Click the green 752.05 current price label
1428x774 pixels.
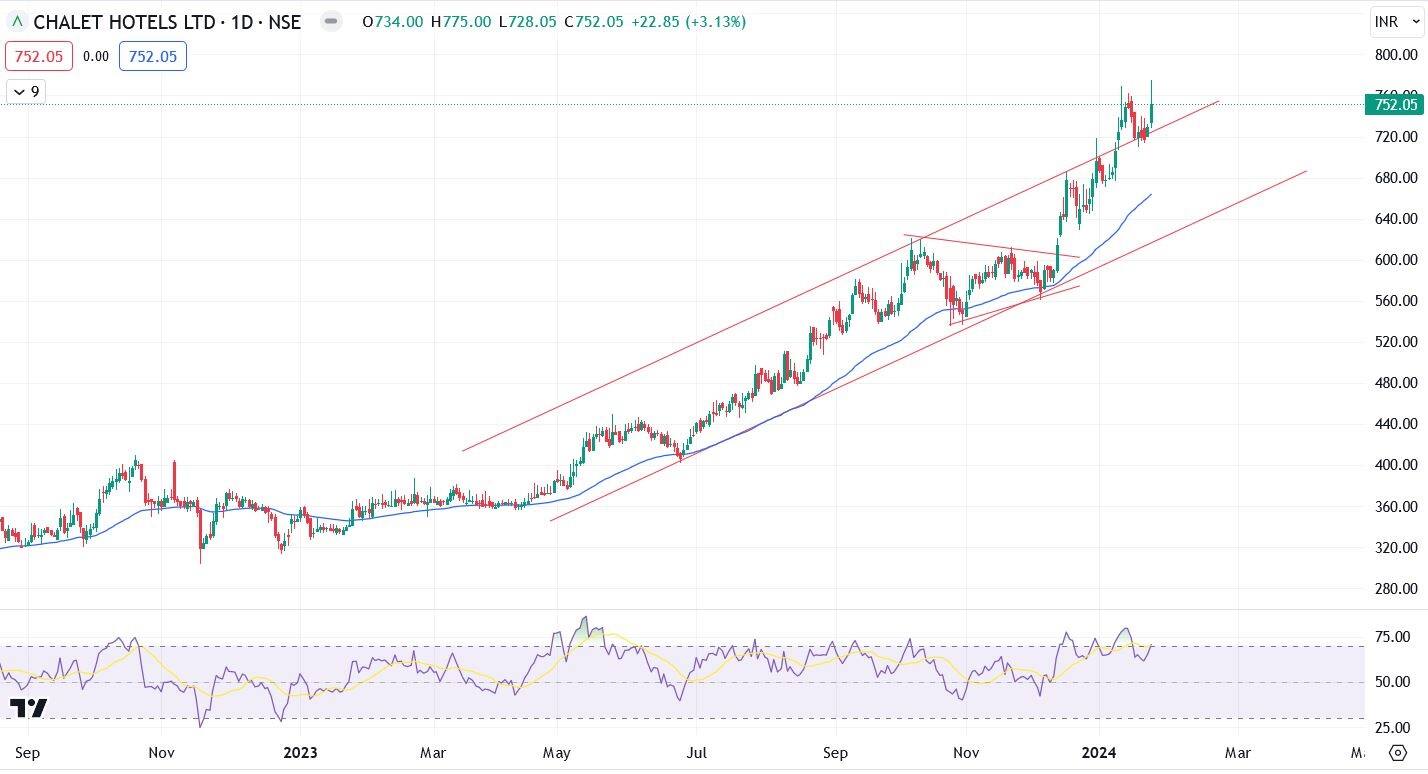[x=1394, y=105]
